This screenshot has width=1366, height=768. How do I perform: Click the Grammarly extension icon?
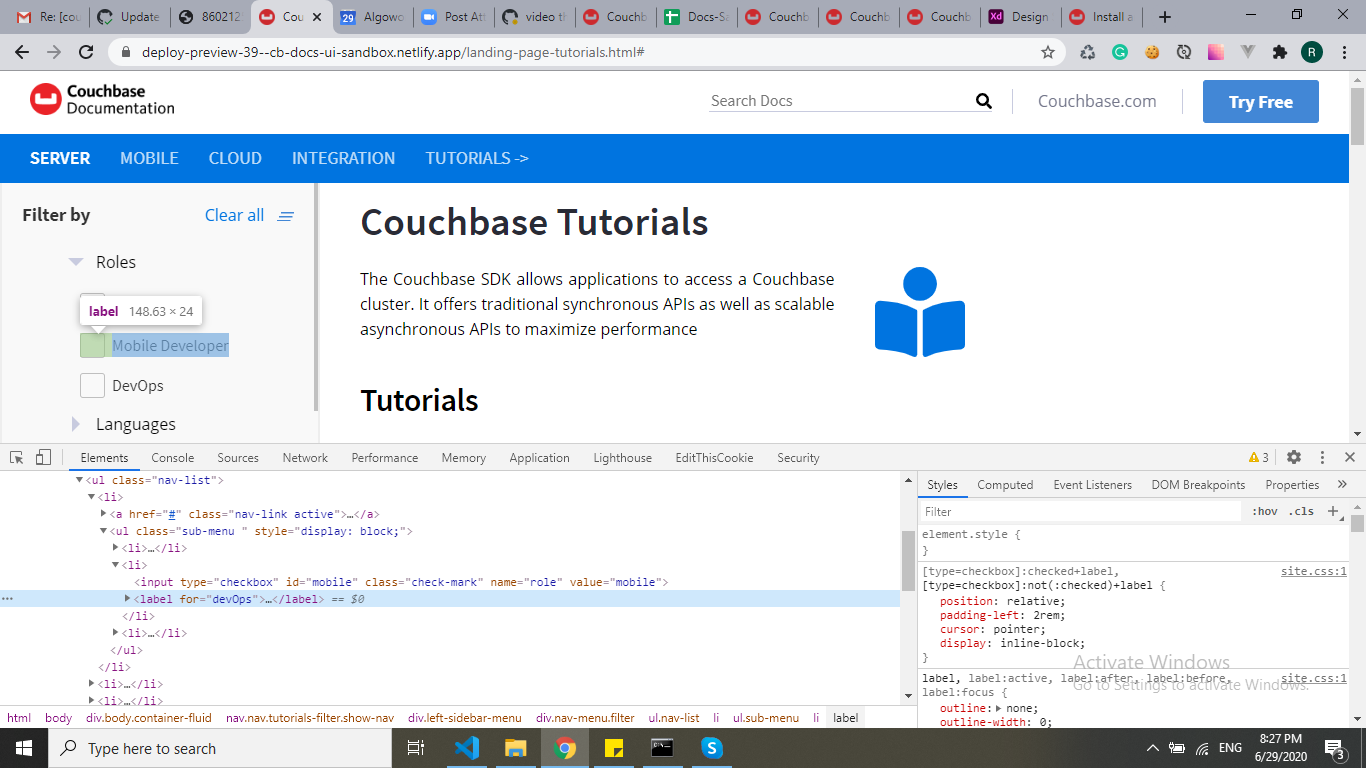(1120, 52)
